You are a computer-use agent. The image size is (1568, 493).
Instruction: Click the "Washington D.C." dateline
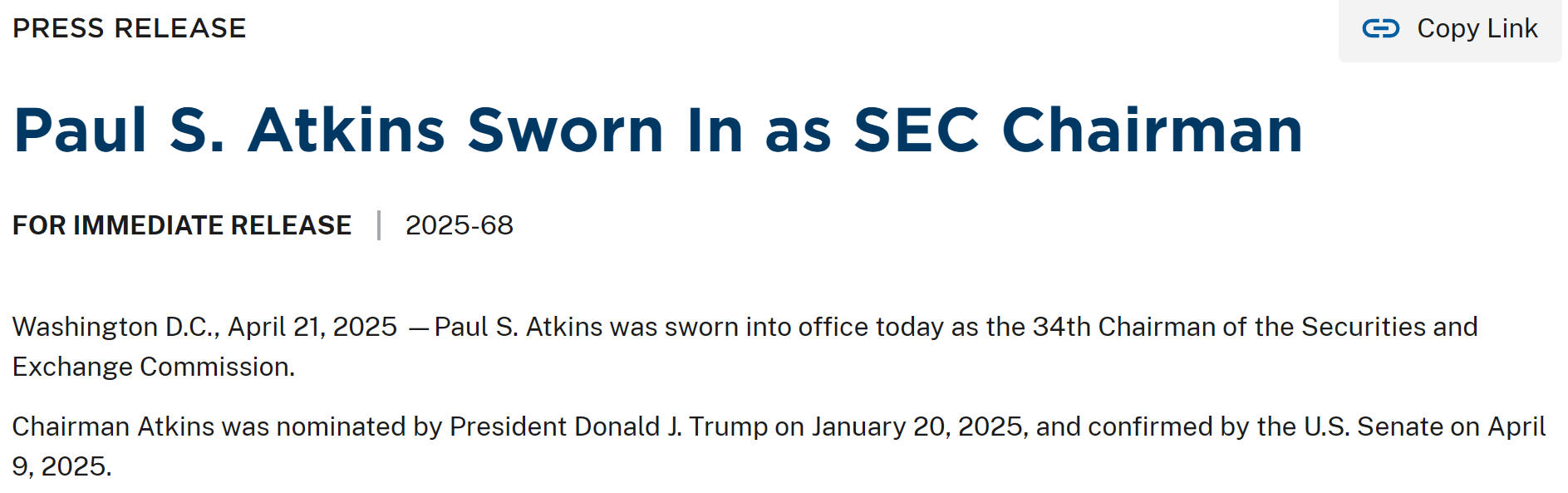point(116,327)
